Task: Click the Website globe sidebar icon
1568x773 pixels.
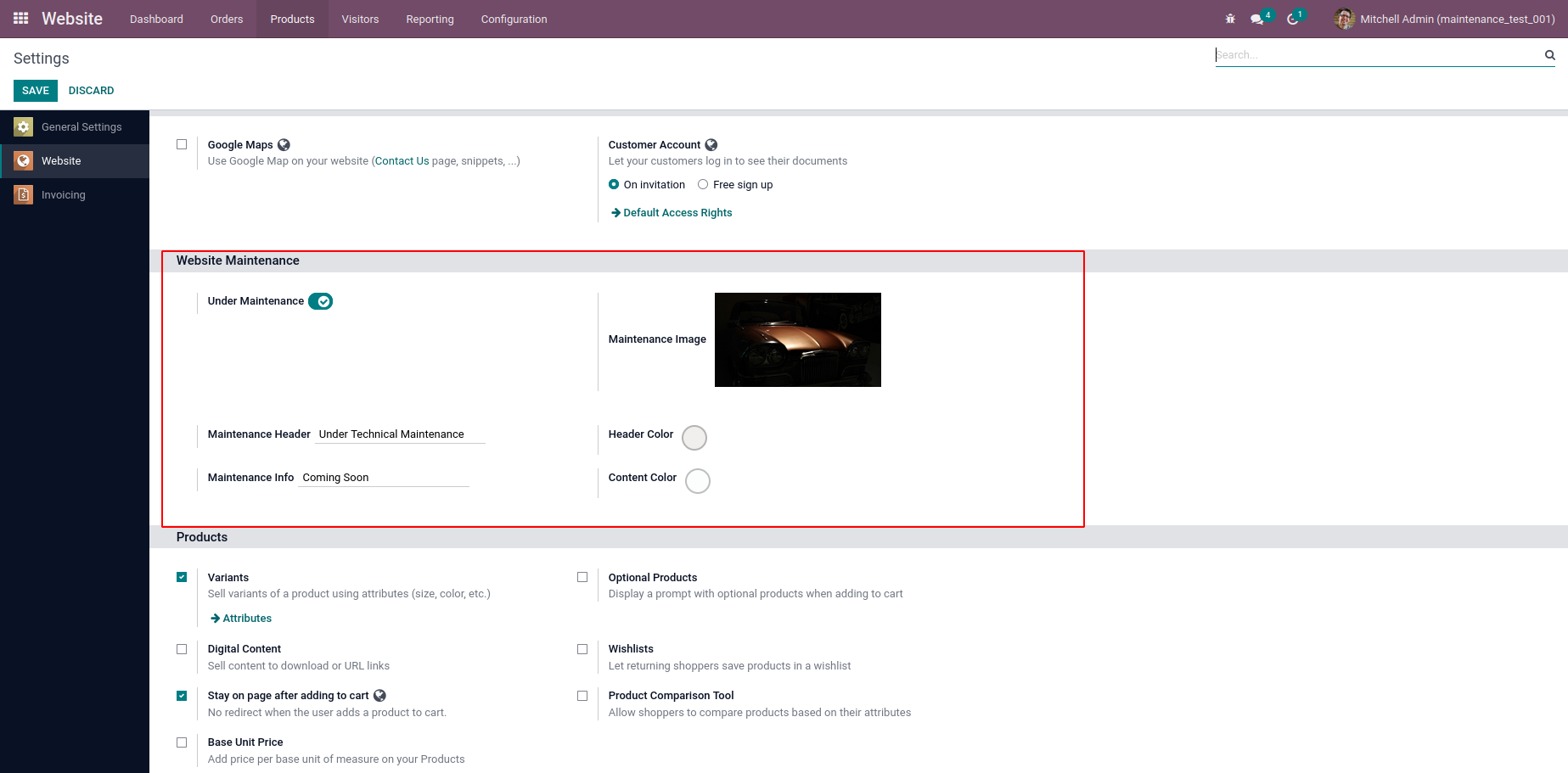Action: coord(24,161)
